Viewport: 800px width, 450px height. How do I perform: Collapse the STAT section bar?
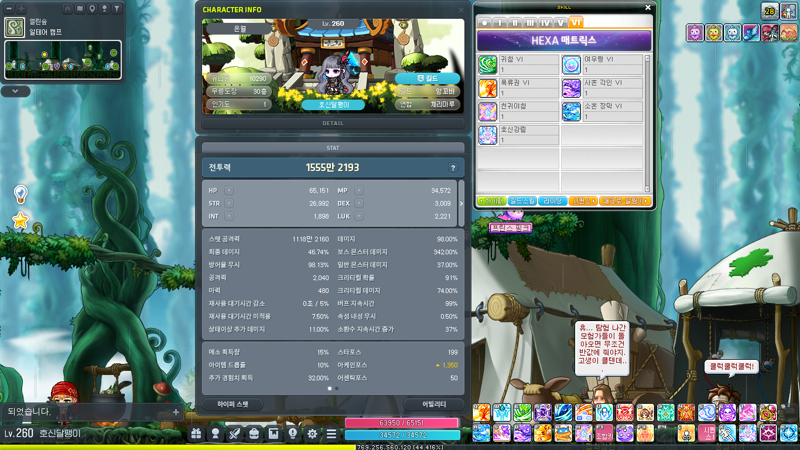click(333, 148)
